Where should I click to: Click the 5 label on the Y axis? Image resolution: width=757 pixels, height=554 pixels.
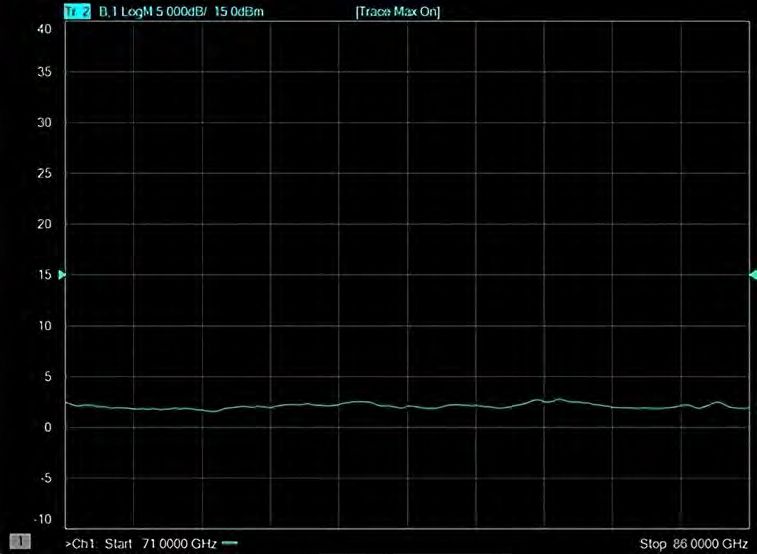(x=47, y=377)
